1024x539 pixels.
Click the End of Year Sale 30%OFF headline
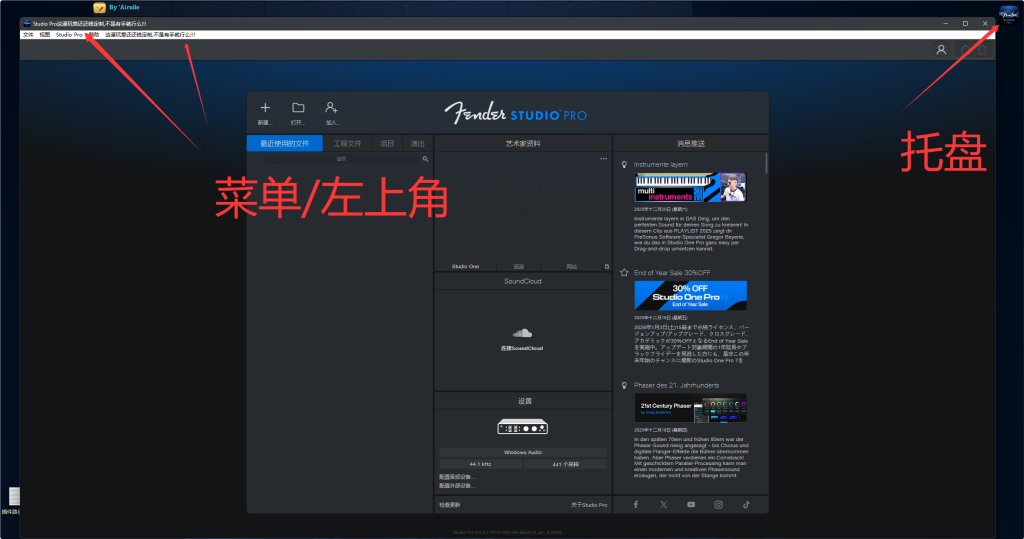672,272
